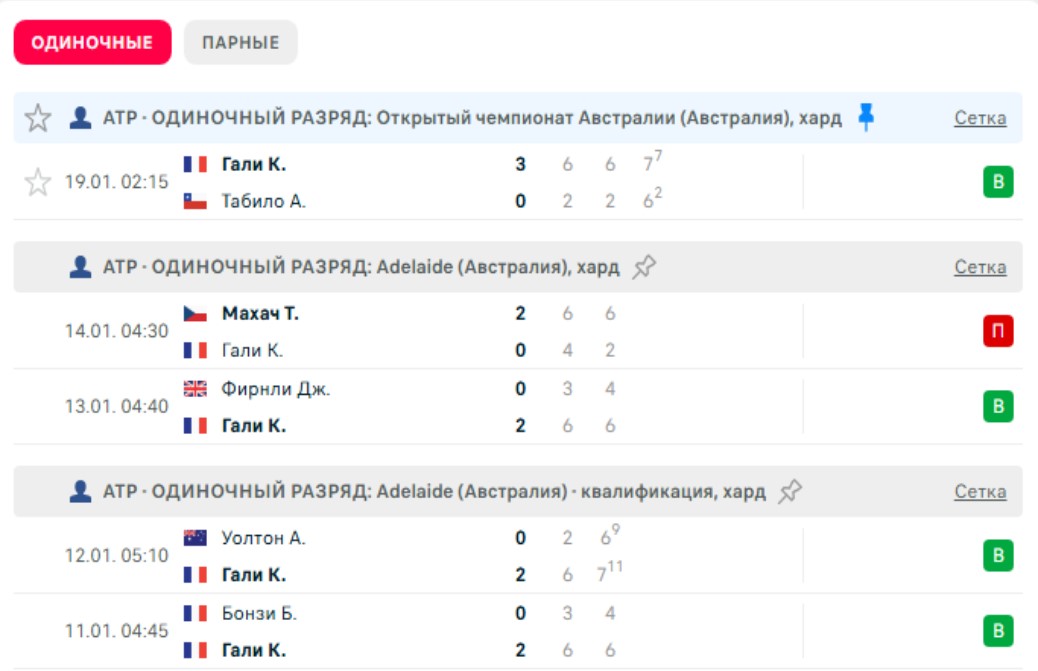This screenshot has height=671, width=1038.
Task: Open the Australian Open Сетка link
Action: (979, 118)
